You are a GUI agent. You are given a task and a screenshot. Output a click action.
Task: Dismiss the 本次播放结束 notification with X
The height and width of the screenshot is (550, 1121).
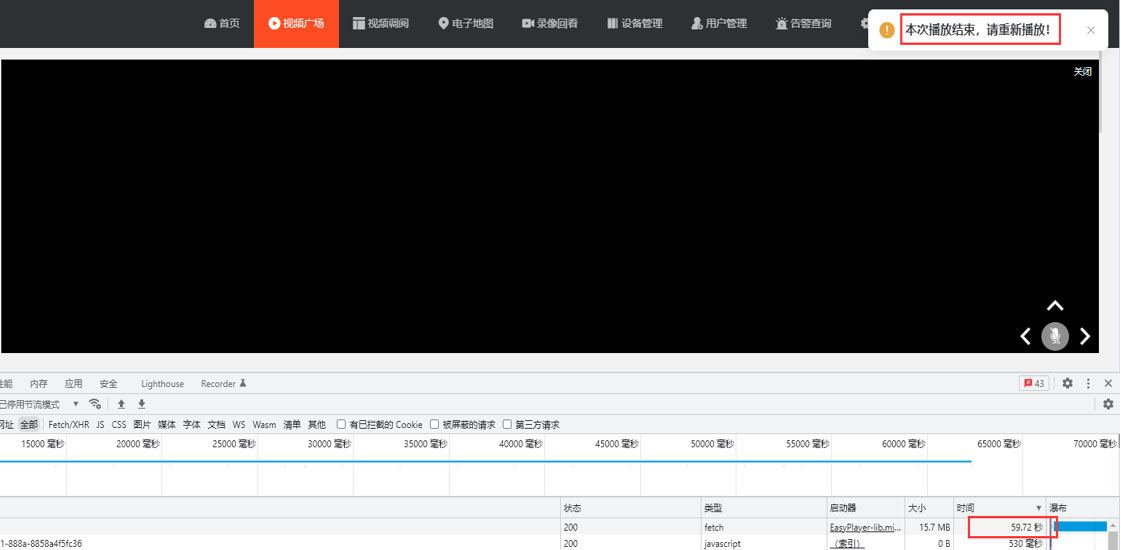[x=1090, y=30]
